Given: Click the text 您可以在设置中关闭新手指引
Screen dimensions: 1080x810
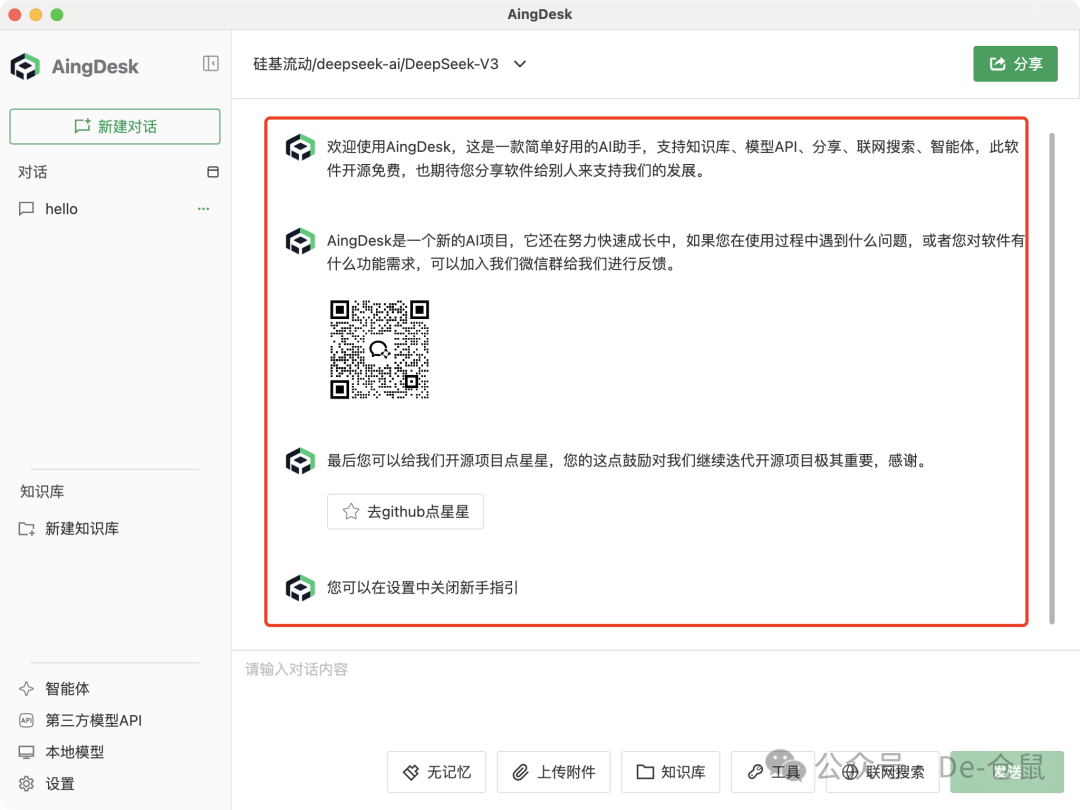Looking at the screenshot, I should 422,588.
